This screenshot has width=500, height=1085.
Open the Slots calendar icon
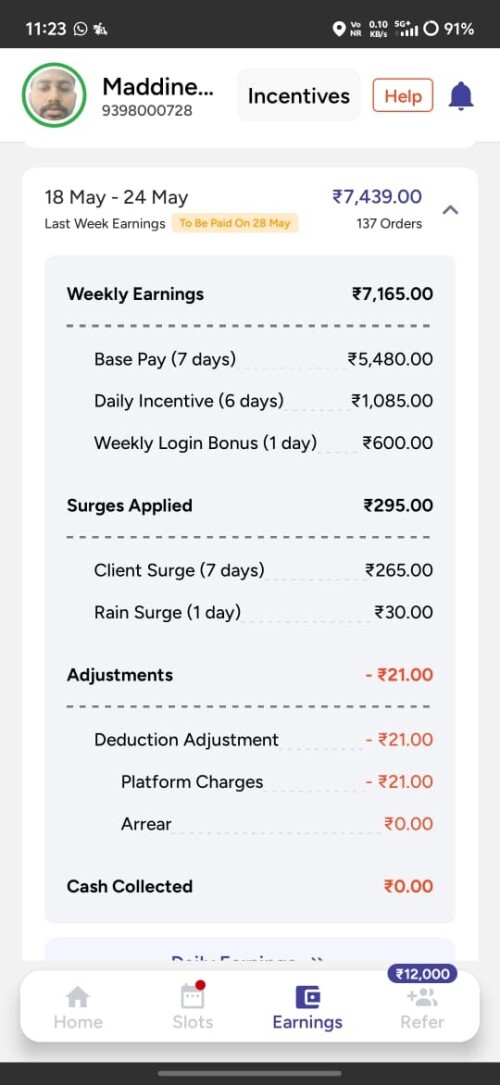[x=192, y=996]
